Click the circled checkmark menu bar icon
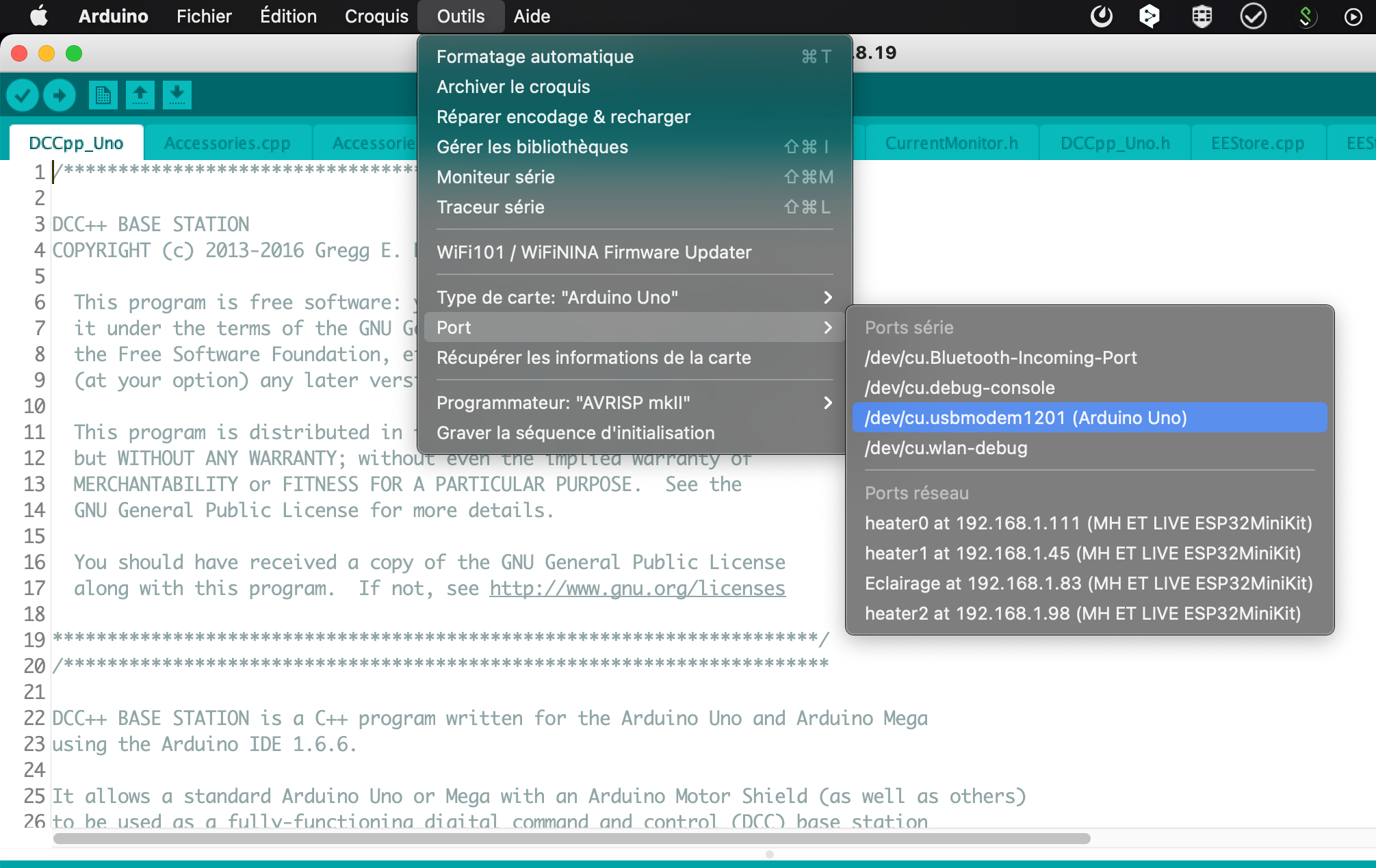This screenshot has height=868, width=1376. click(x=1253, y=16)
